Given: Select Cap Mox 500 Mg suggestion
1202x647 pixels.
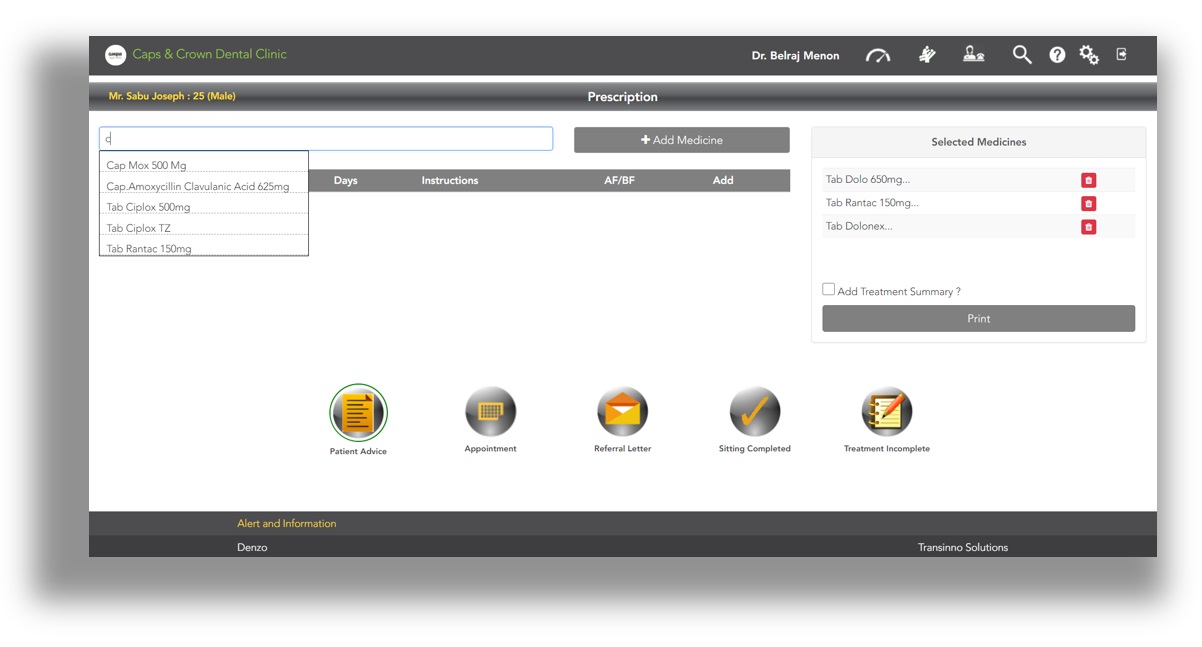Looking at the screenshot, I should click(147, 165).
